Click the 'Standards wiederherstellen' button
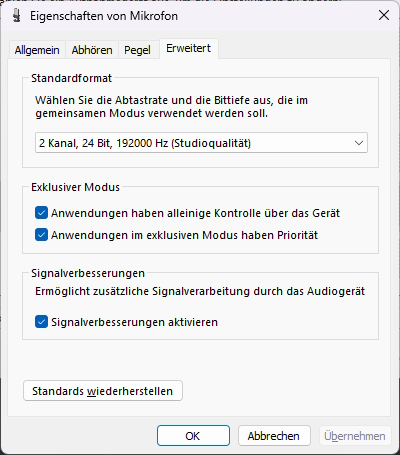400x455 pixels. (x=103, y=391)
